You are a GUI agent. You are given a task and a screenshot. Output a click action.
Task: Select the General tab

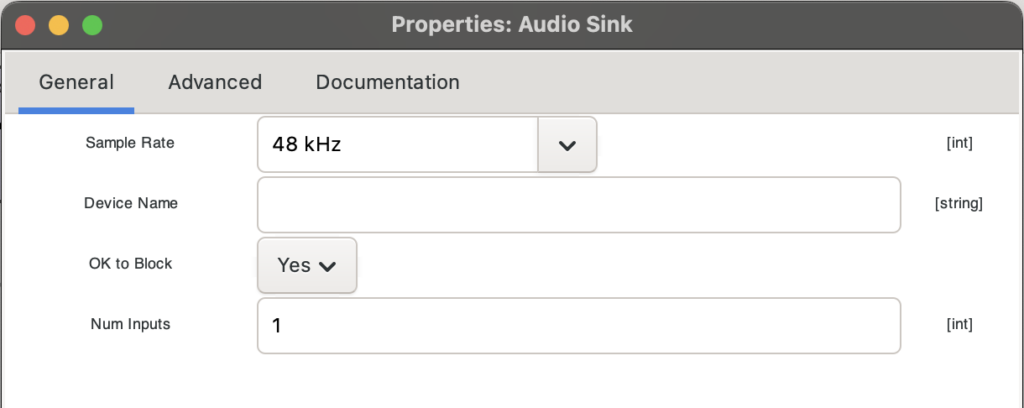click(x=76, y=82)
